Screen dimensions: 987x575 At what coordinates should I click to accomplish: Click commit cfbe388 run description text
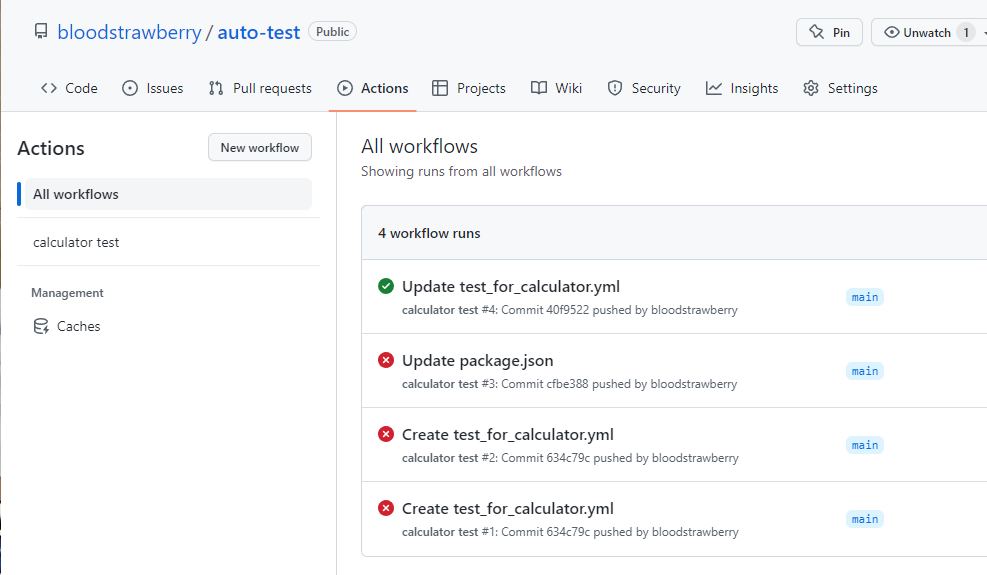[570, 384]
